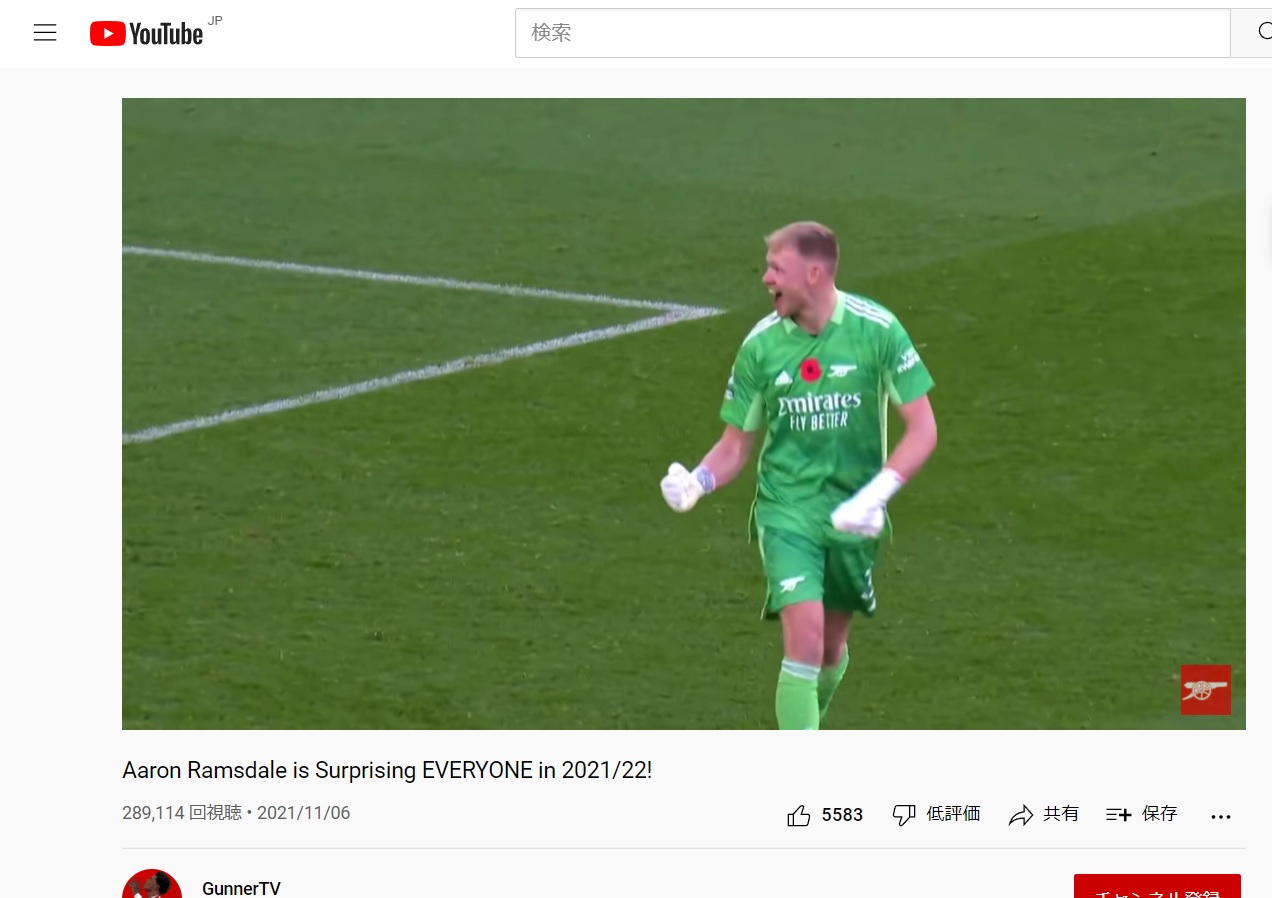Click the save-to-playlist plus icon
This screenshot has height=898, width=1272.
click(1119, 815)
